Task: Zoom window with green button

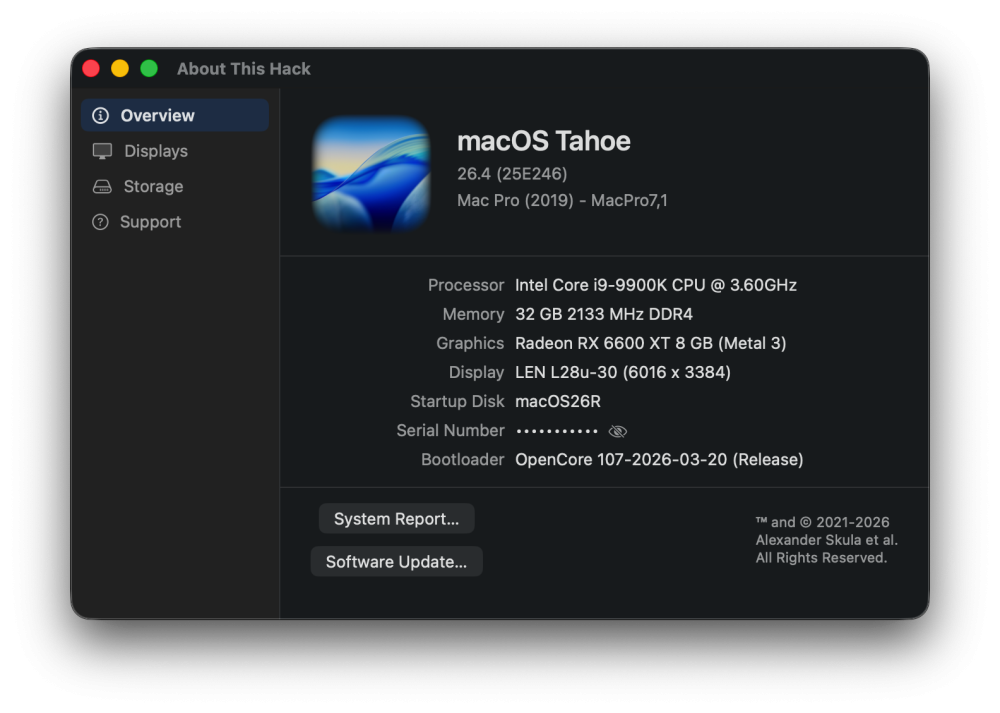Action: pyautogui.click(x=149, y=68)
